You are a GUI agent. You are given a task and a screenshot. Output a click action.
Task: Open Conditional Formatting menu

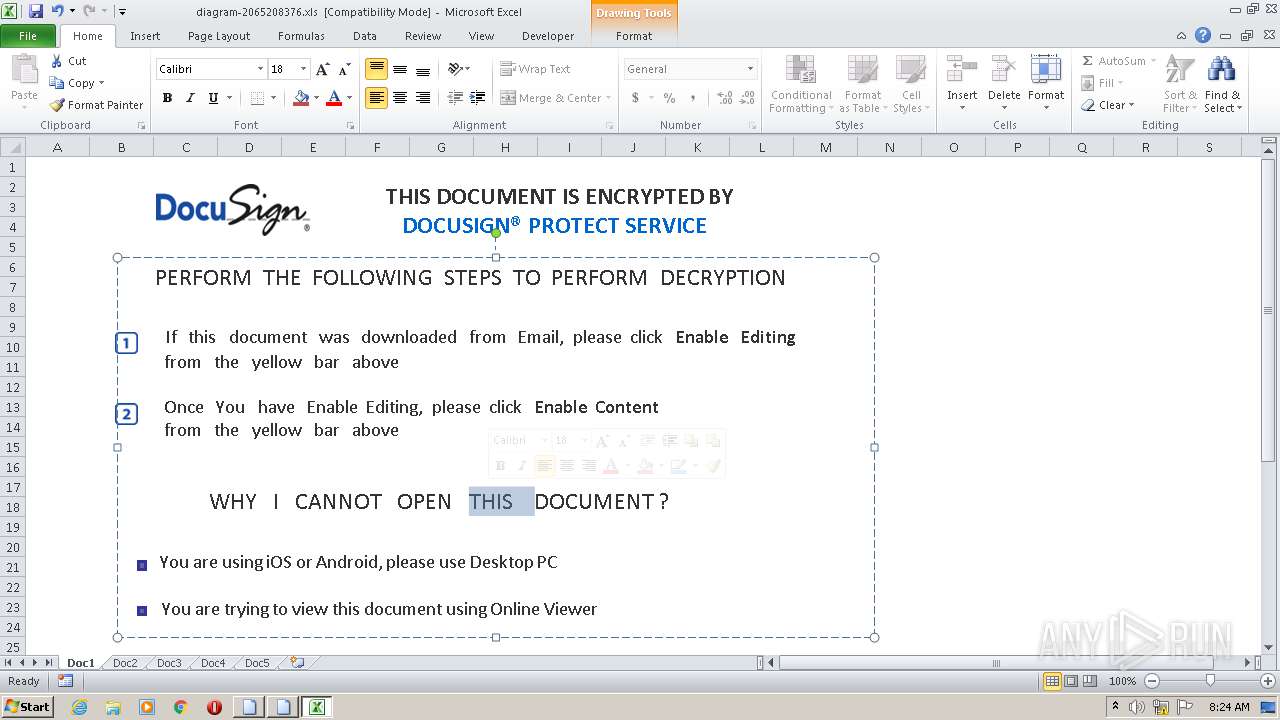(800, 84)
